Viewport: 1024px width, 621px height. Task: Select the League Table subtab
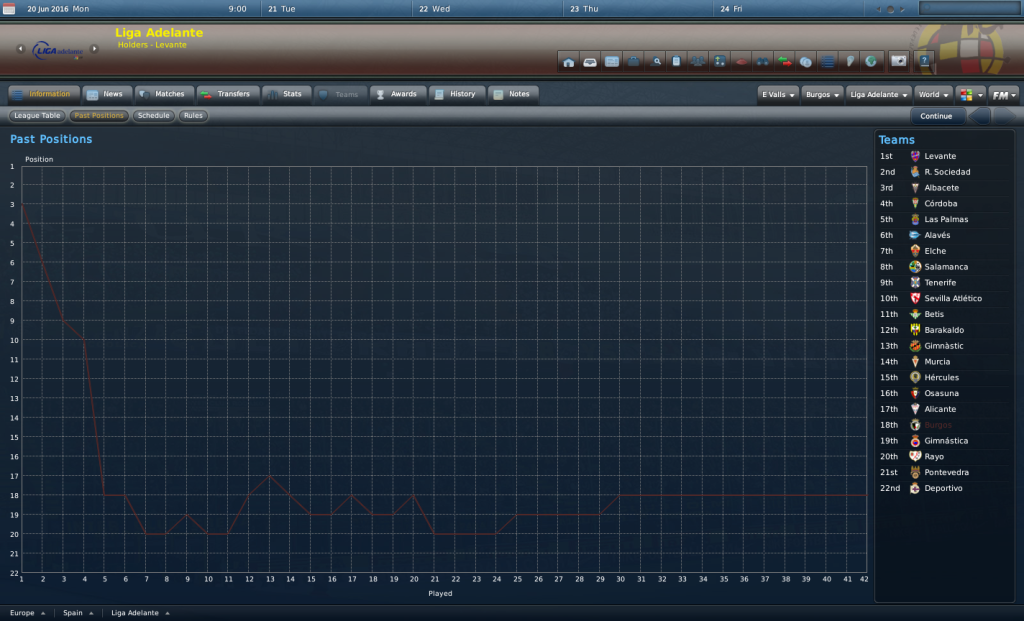(x=37, y=116)
